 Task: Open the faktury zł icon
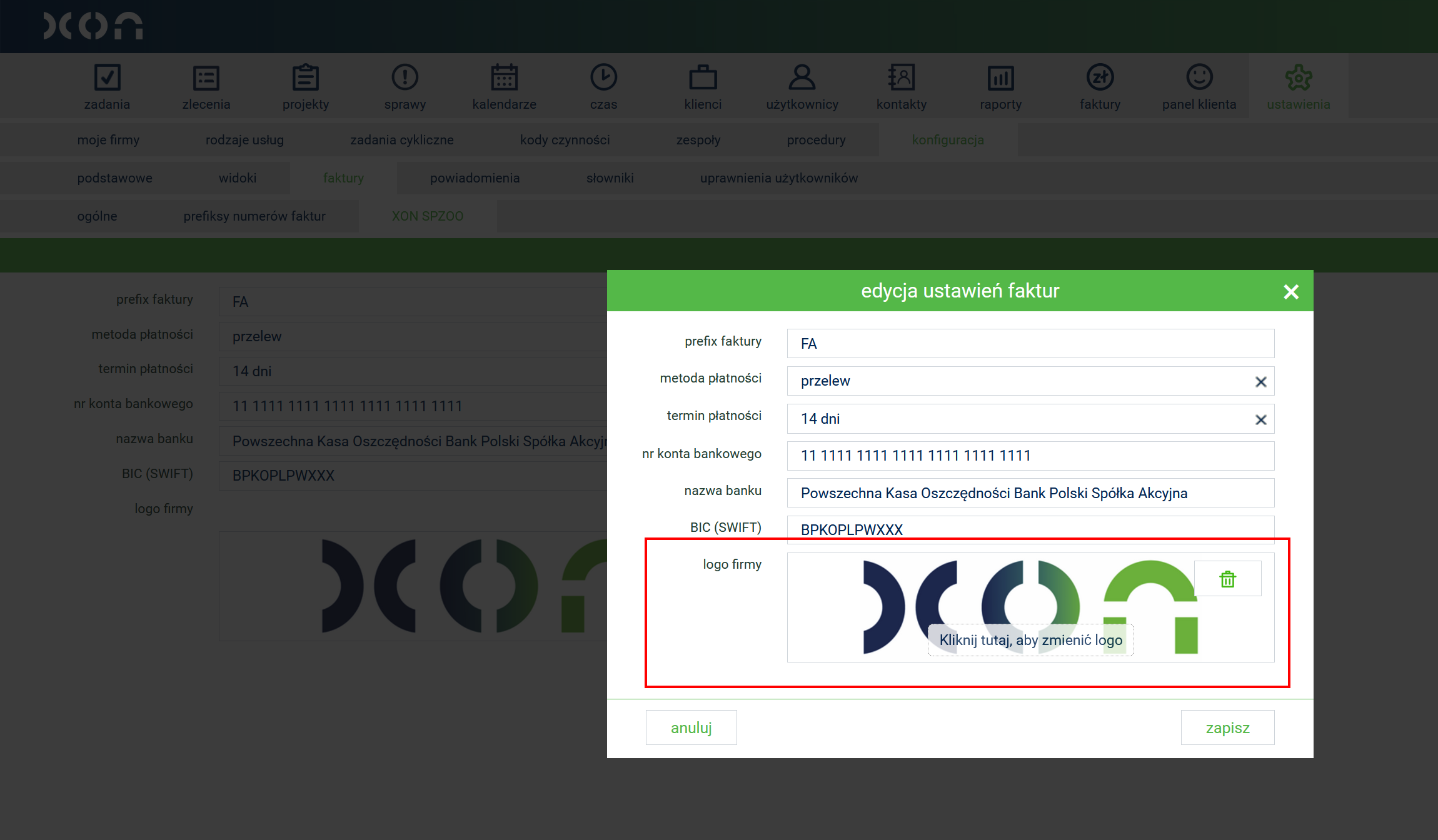pyautogui.click(x=1100, y=77)
